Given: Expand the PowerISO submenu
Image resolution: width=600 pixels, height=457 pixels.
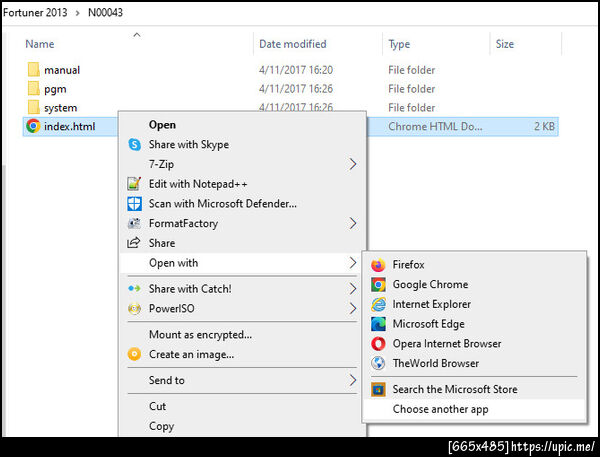Looking at the screenshot, I should pyautogui.click(x=352, y=309).
